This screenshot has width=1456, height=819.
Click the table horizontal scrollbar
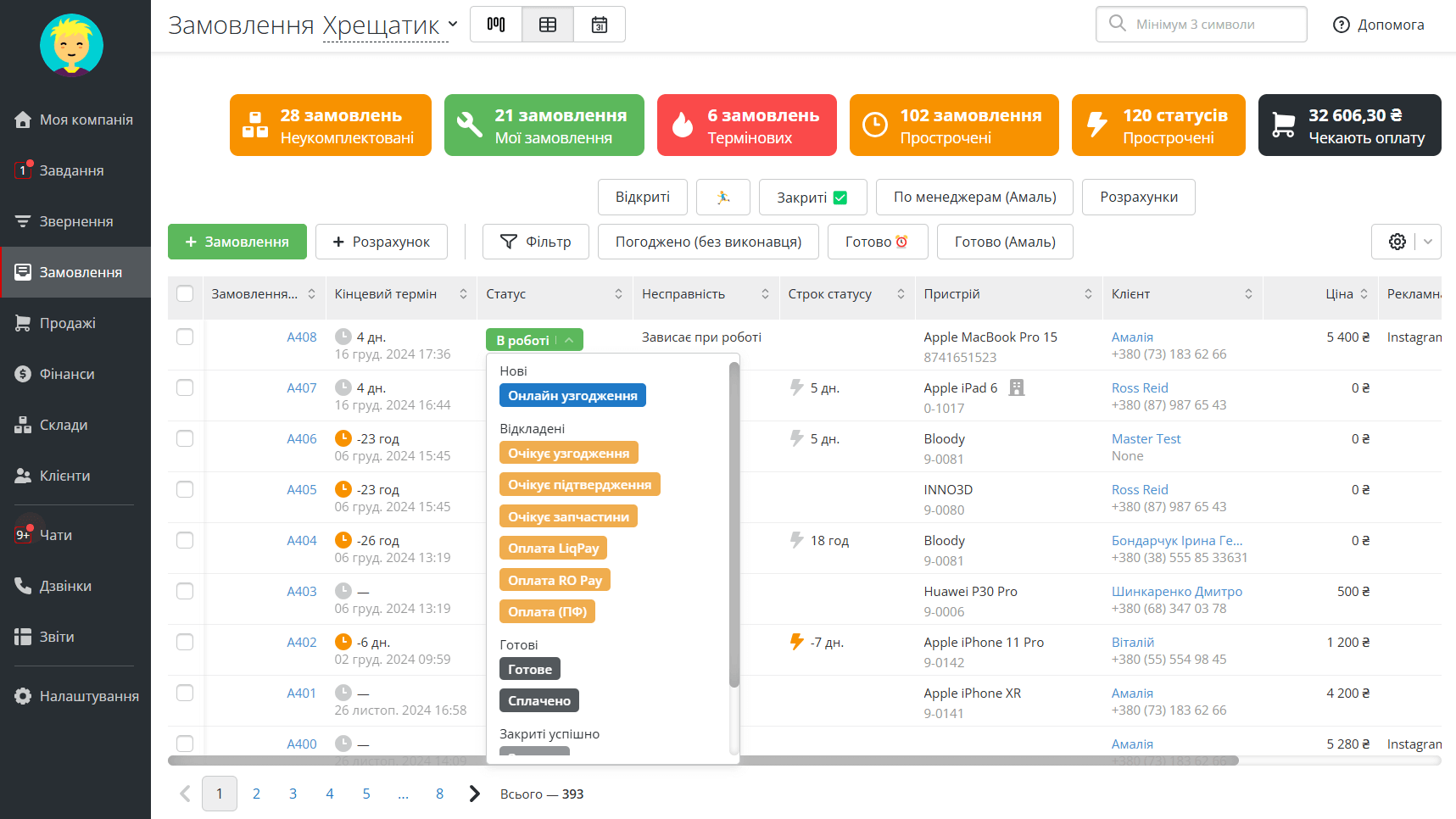(x=704, y=760)
